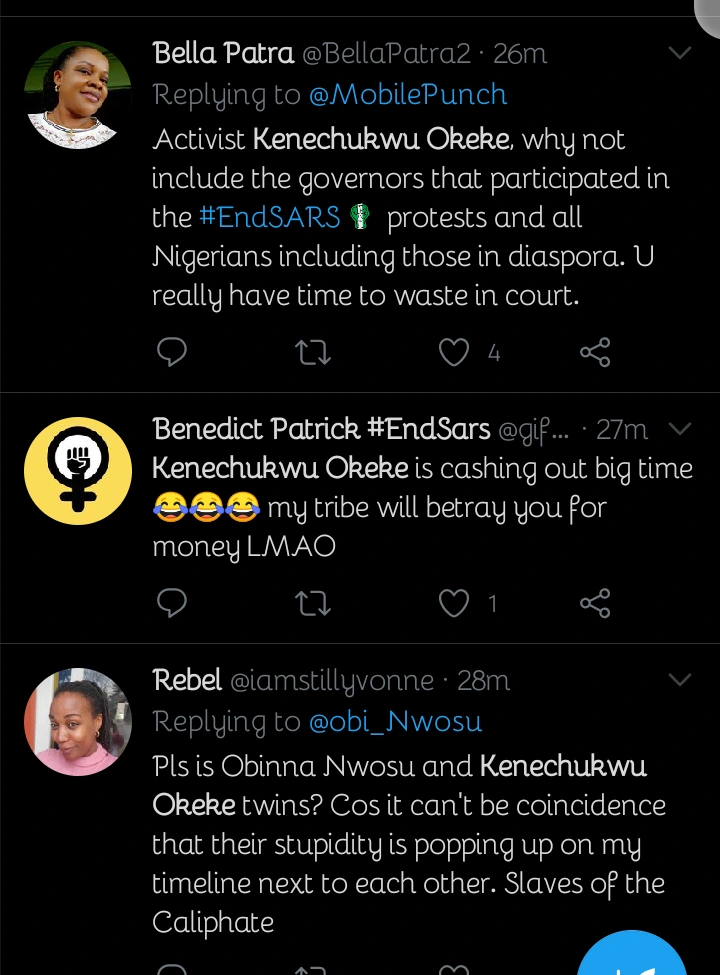Screen dimensions: 720x975
Task: Share Bella Patra's tweet
Action: [x=595, y=351]
